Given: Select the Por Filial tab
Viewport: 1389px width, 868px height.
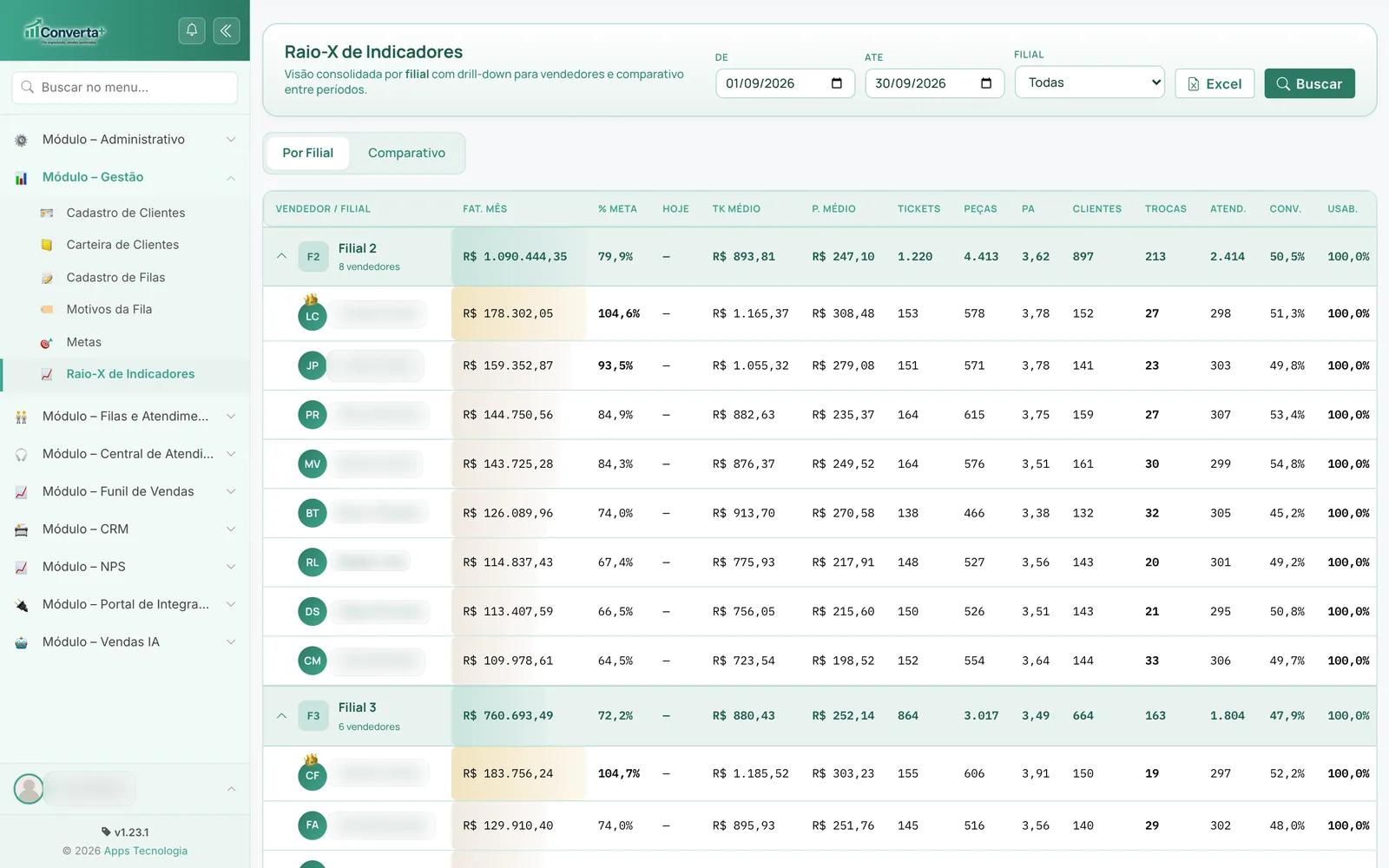Looking at the screenshot, I should pos(307,153).
